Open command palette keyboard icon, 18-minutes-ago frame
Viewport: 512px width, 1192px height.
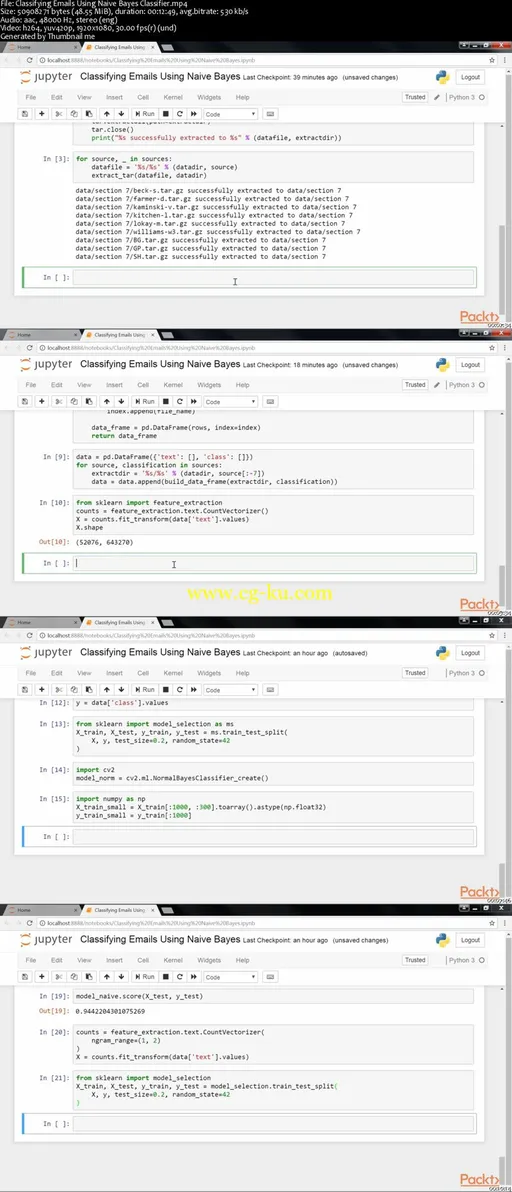[x=271, y=401]
